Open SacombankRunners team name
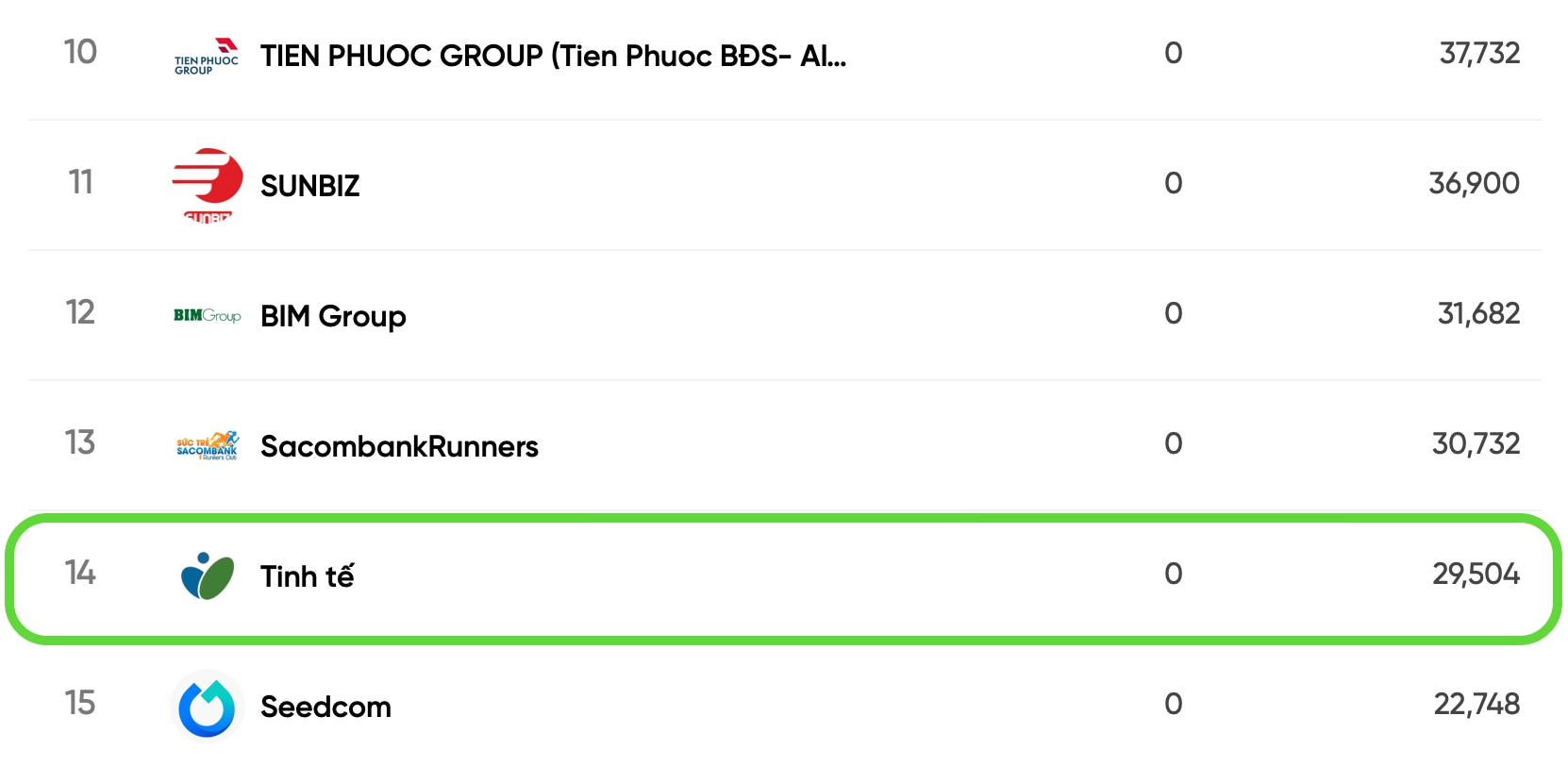1568x766 pixels. coord(399,446)
